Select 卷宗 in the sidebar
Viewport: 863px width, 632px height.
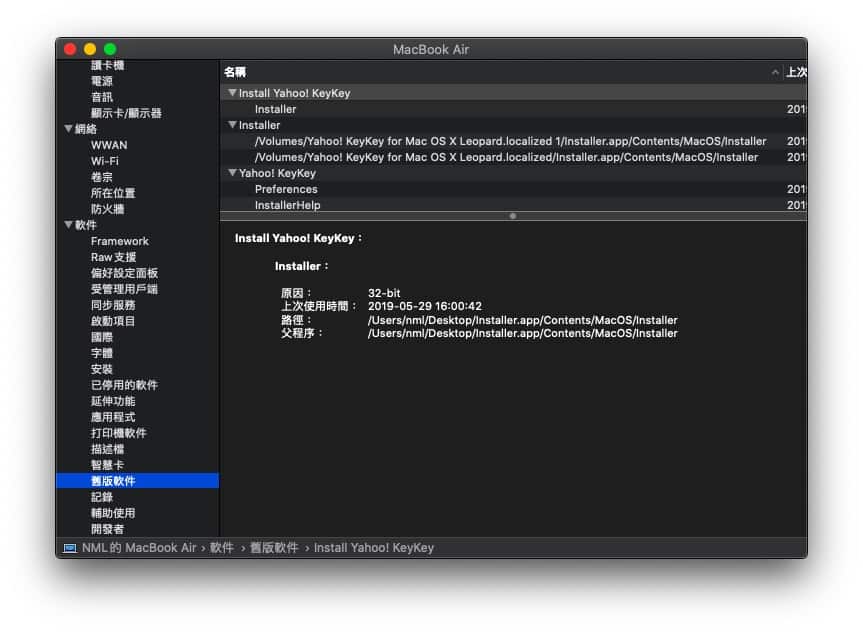pyautogui.click(x=102, y=177)
